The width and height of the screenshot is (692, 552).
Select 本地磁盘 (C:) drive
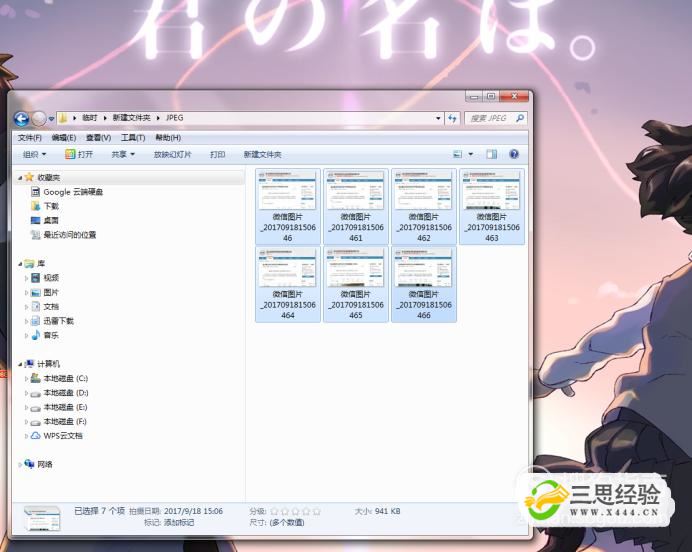coord(65,379)
